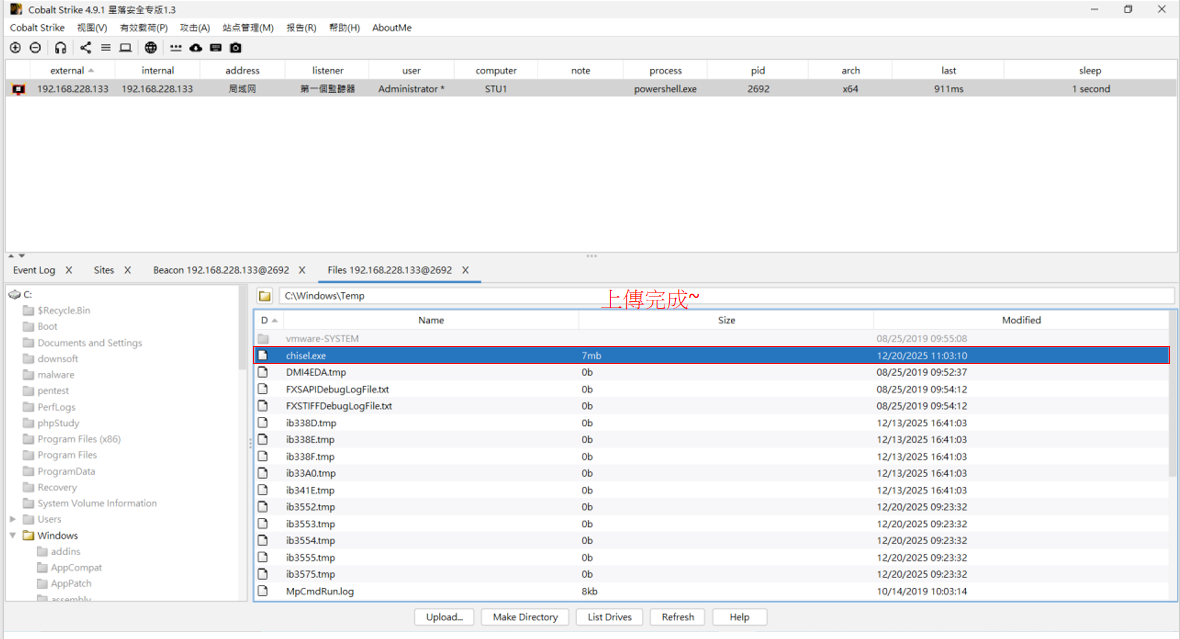The height and width of the screenshot is (639, 1180).
Task: Open the 报告(R) menu
Action: tap(301, 28)
